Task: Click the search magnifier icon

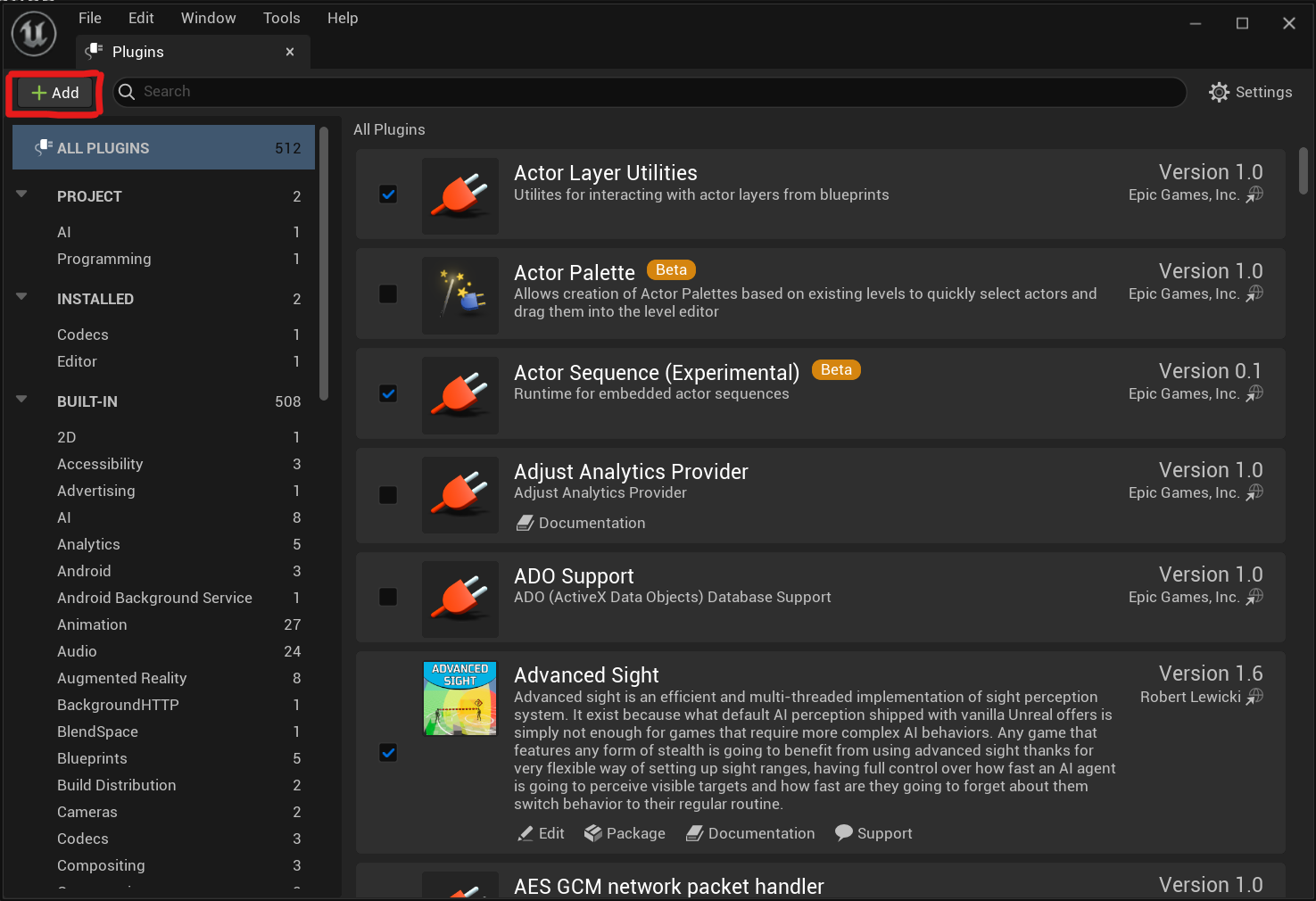Action: click(x=127, y=92)
